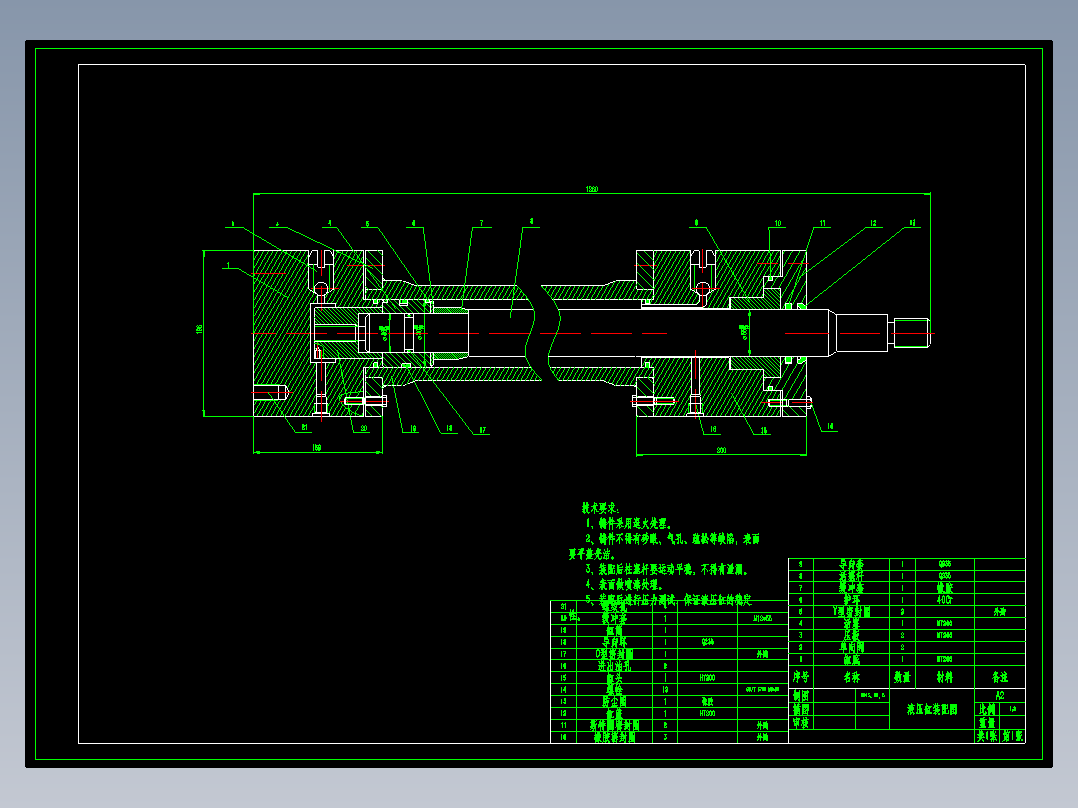Click callout label 7 above the cylinder barrel
1078x808 pixels.
[481, 223]
